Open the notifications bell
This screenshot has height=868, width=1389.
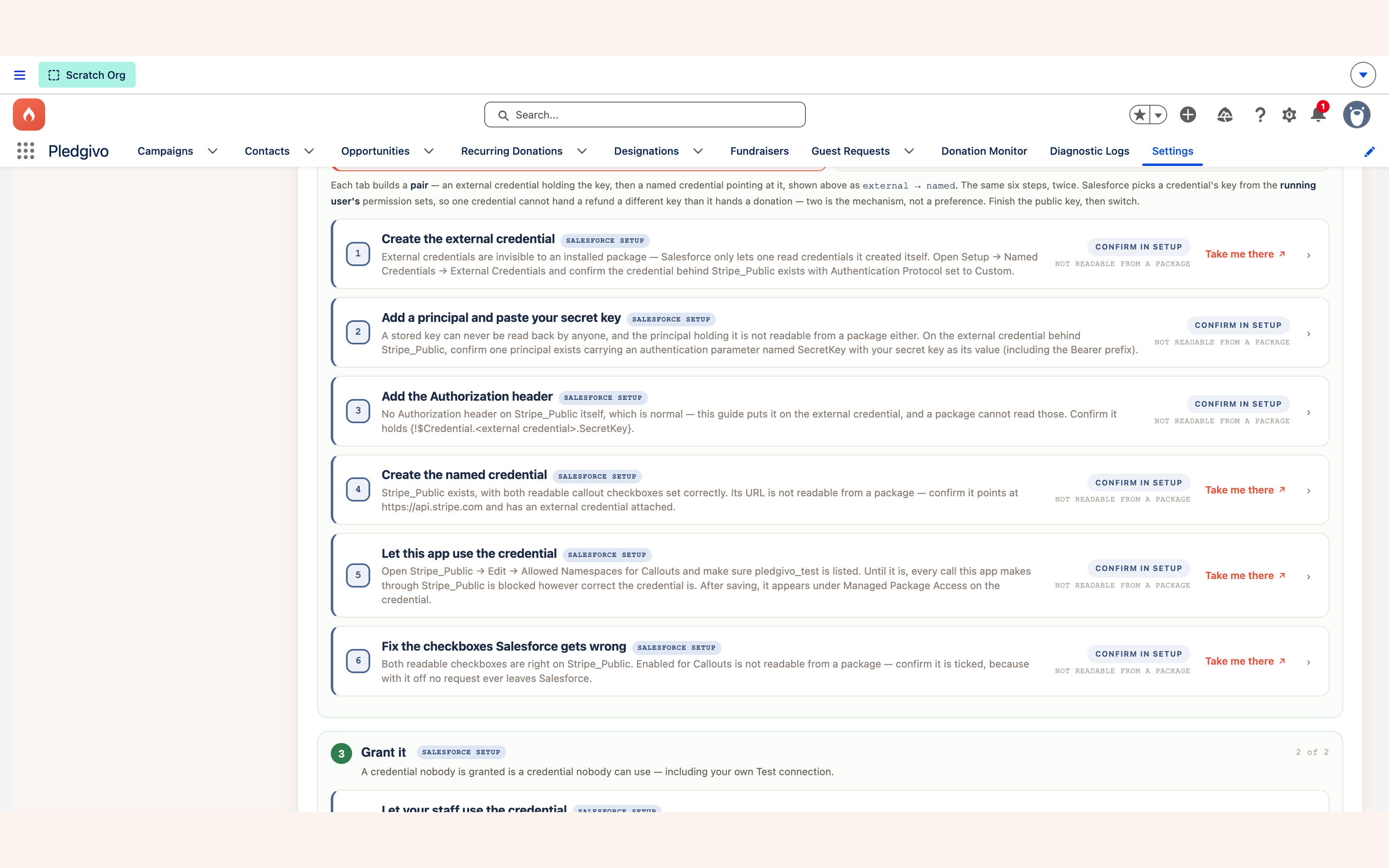point(1319,114)
